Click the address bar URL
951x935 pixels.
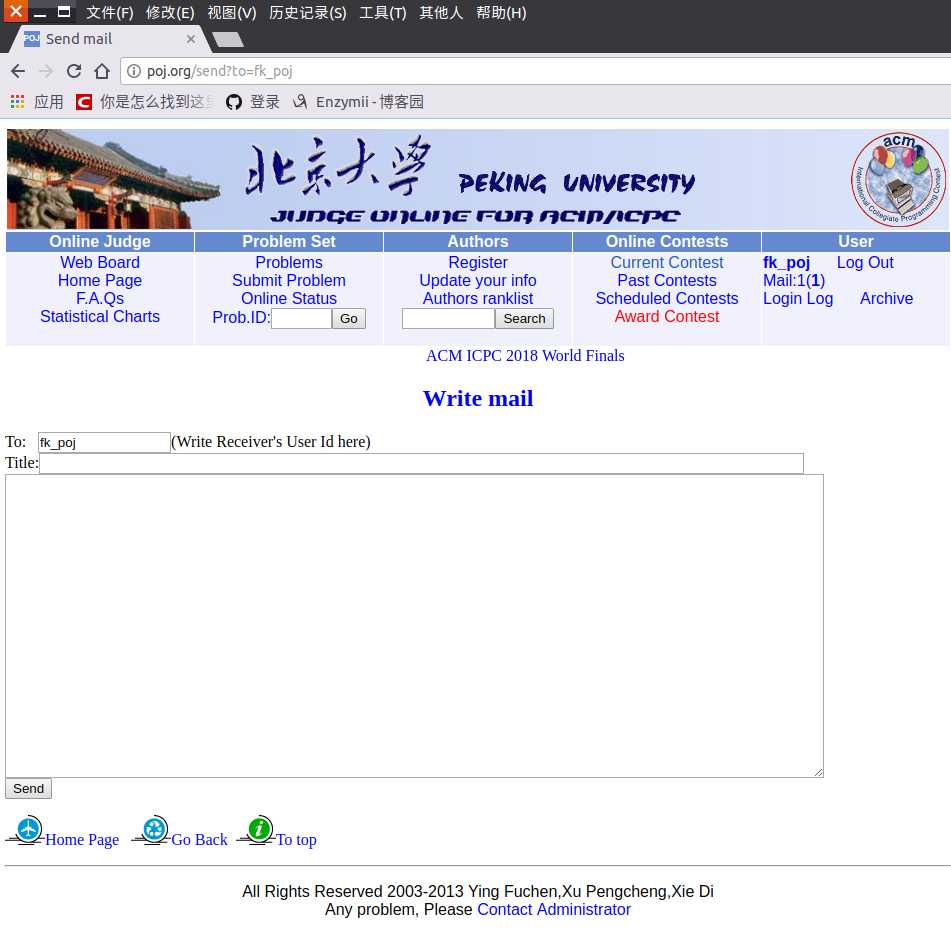[x=220, y=71]
